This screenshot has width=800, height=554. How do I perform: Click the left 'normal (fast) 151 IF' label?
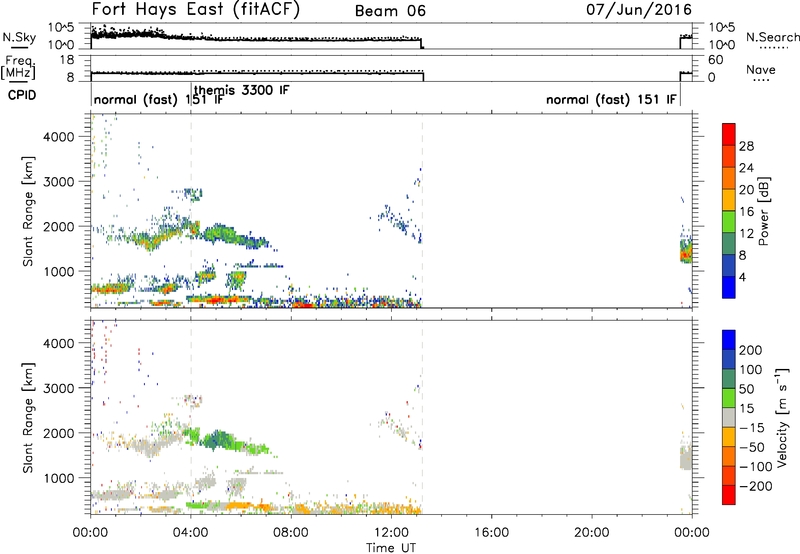pyautogui.click(x=159, y=100)
